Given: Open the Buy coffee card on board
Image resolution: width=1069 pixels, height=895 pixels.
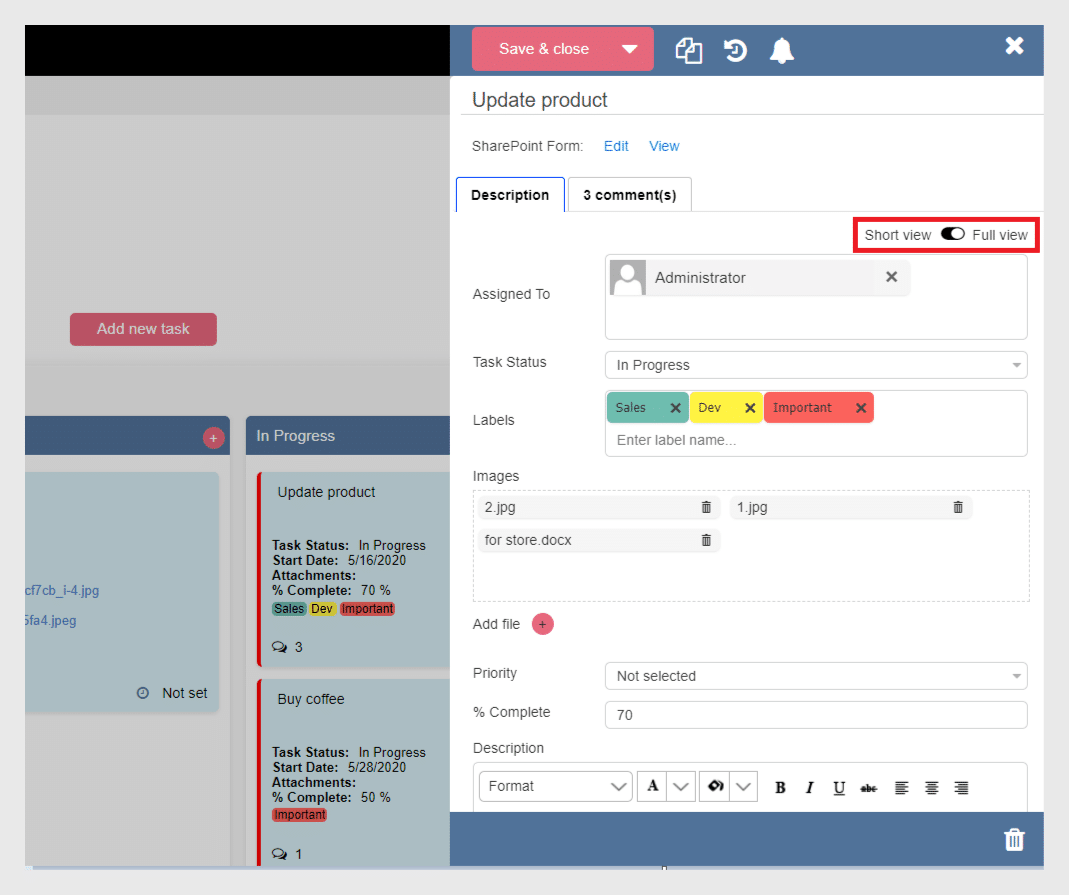Looking at the screenshot, I should pos(354,772).
